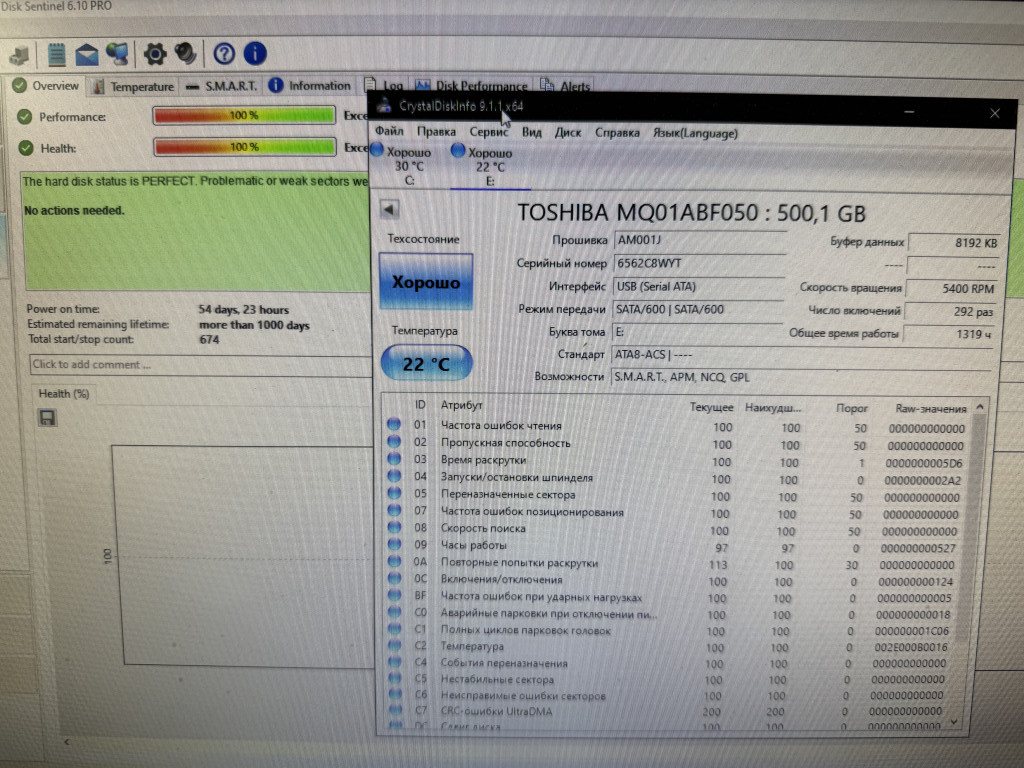Click the report notepad icon in toolbar

[57, 53]
